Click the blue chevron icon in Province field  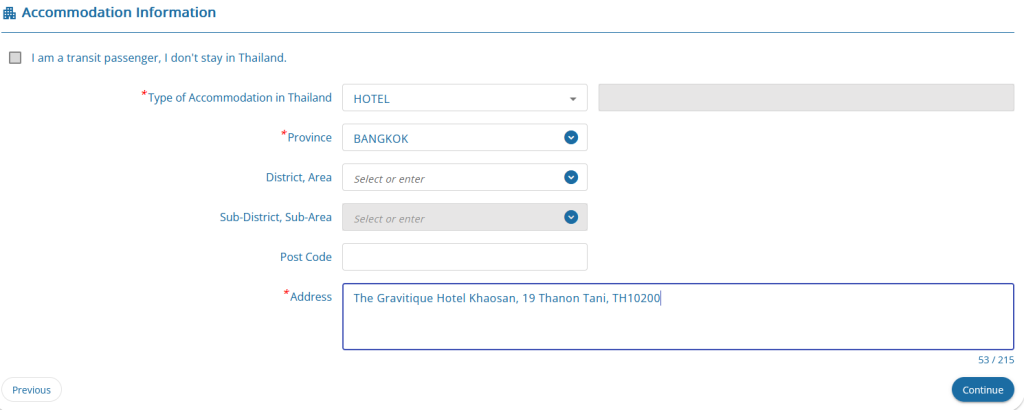tap(571, 138)
